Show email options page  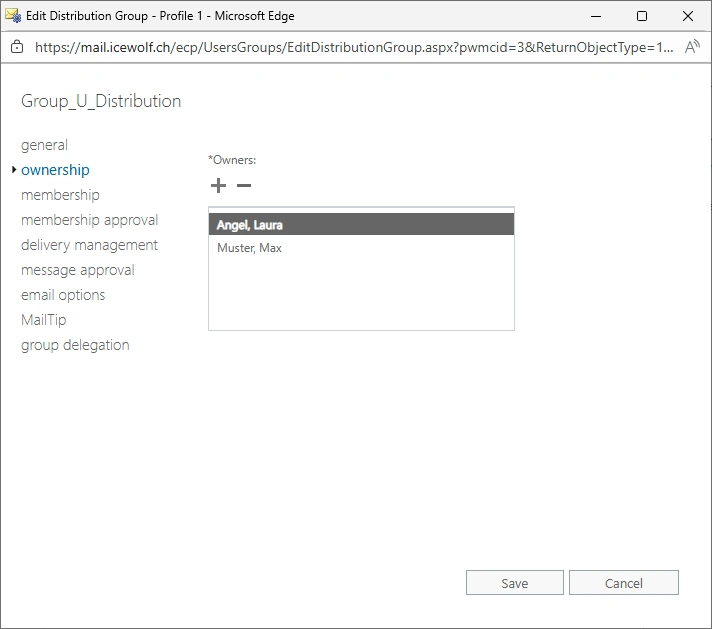pos(63,295)
